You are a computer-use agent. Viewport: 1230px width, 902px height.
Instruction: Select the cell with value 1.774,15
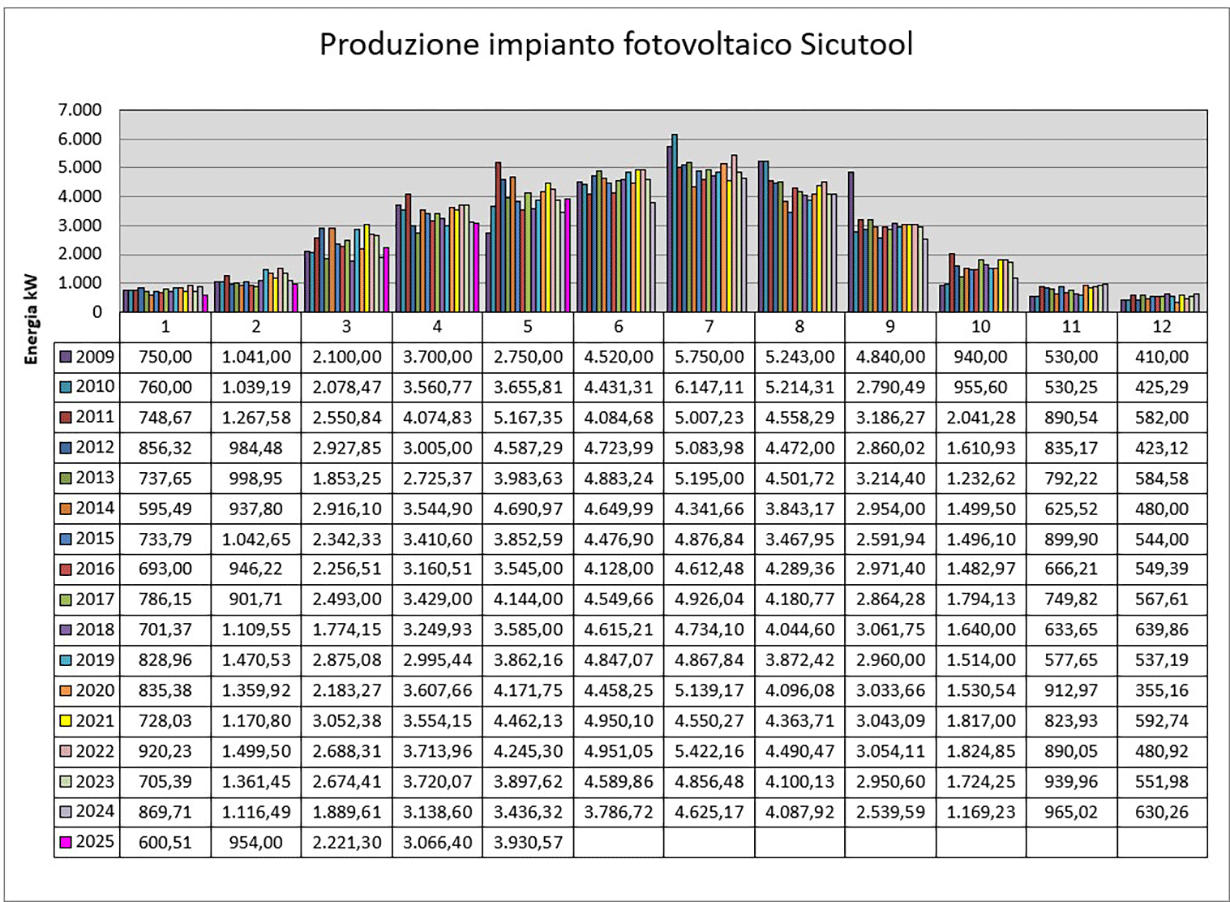pyautogui.click(x=347, y=630)
